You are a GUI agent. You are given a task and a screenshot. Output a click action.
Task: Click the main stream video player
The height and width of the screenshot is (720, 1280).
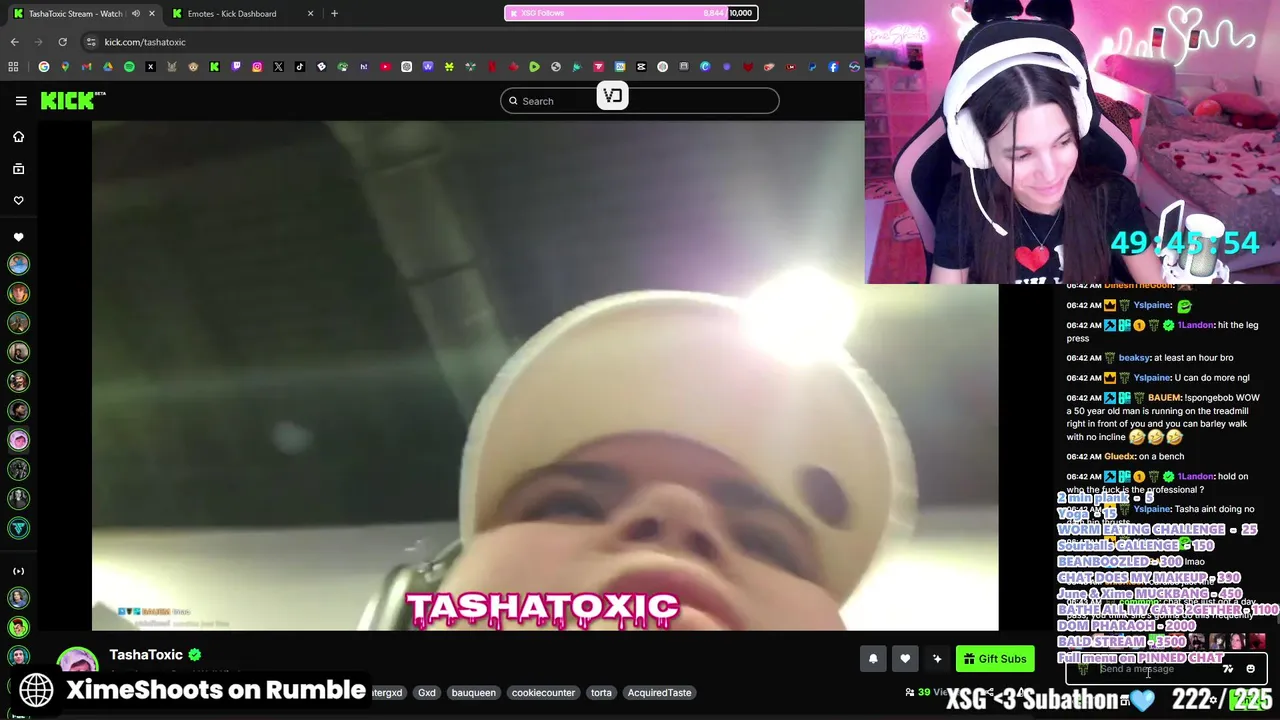[545, 376]
